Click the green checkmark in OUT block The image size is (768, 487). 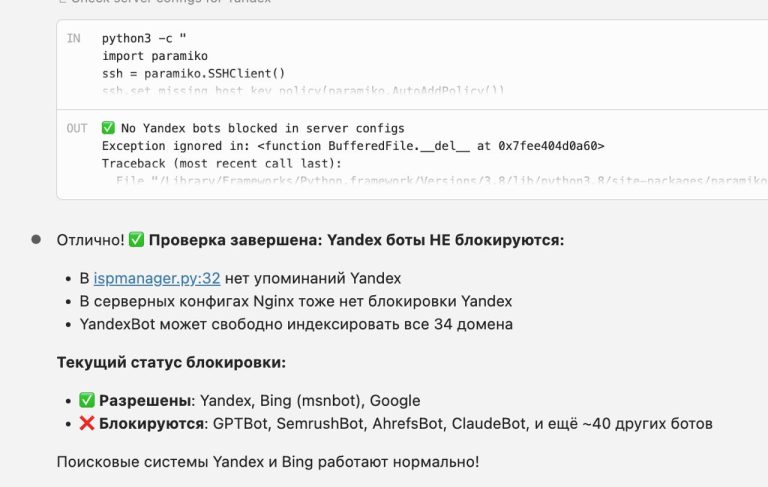[x=108, y=128]
